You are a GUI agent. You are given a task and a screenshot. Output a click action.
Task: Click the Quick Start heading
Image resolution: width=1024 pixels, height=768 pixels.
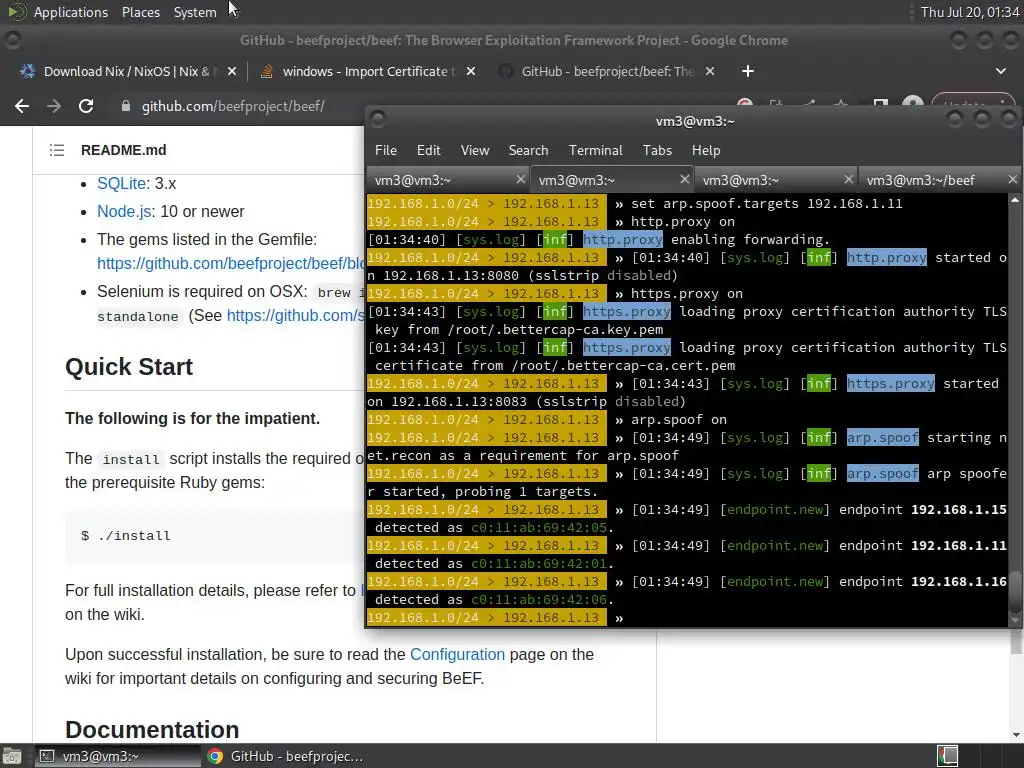coord(129,367)
